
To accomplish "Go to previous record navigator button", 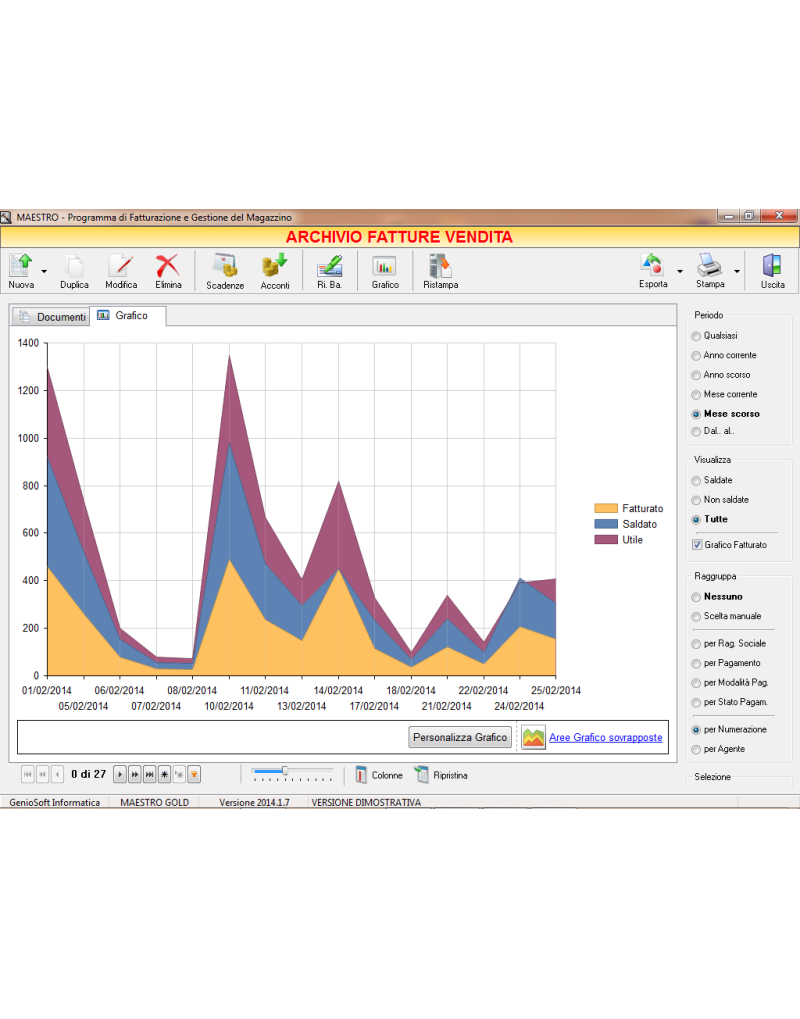I will (x=57, y=774).
